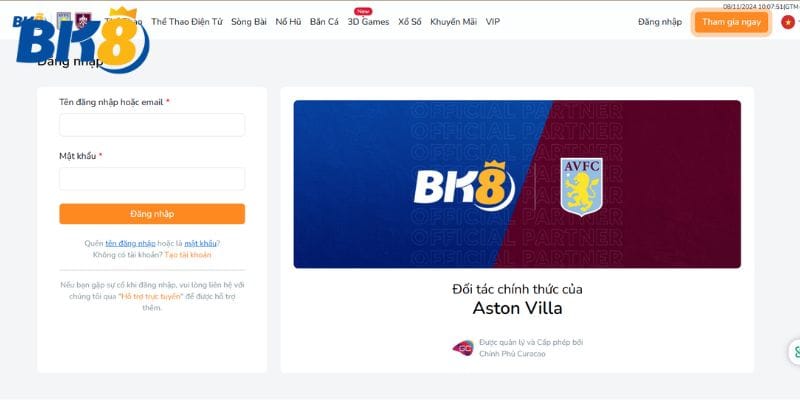Open the Tạo tài khoản link
Image resolution: width=800 pixels, height=400 pixels.
point(188,255)
